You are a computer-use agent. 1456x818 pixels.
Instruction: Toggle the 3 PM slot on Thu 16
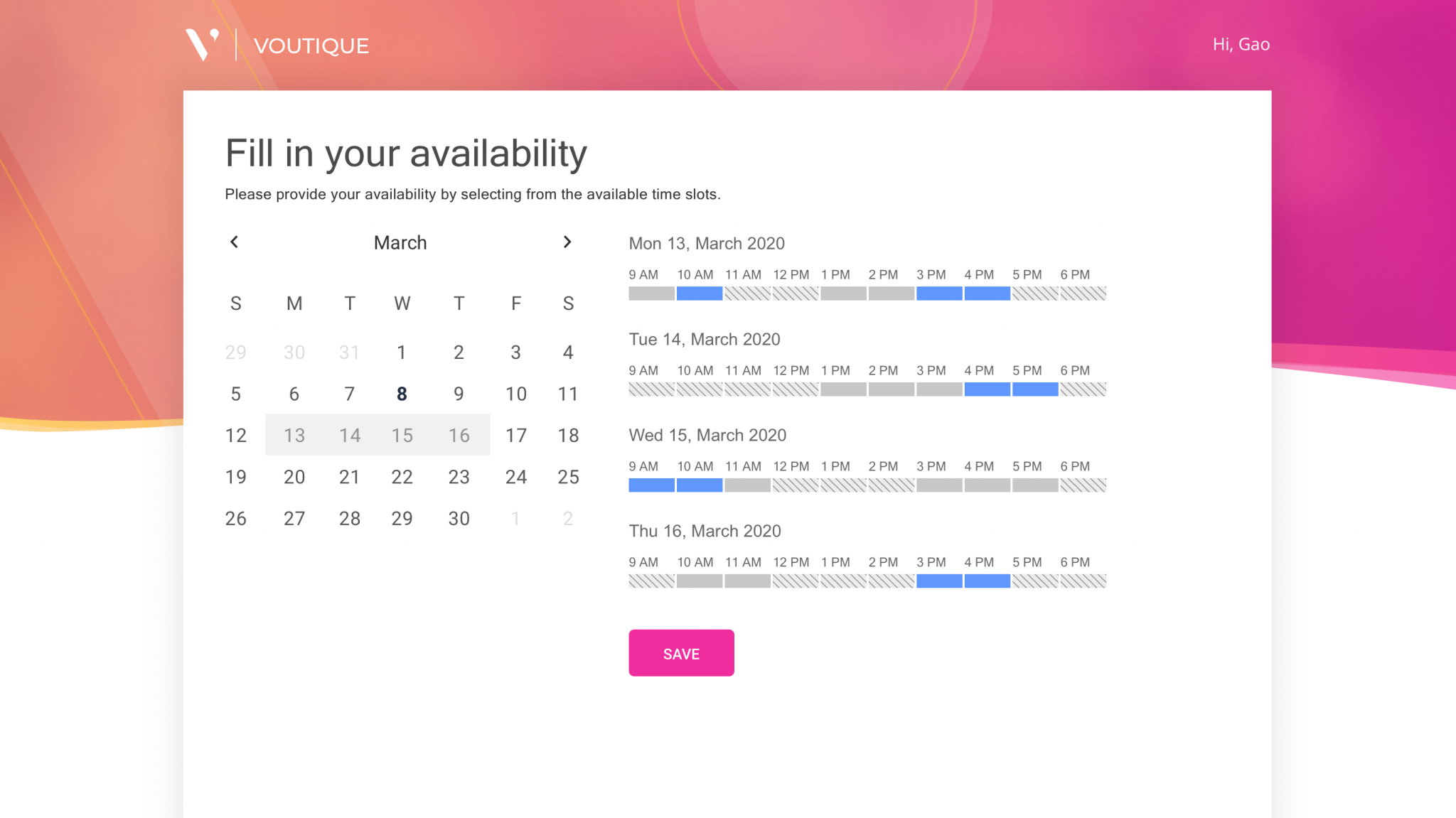pyautogui.click(x=940, y=581)
